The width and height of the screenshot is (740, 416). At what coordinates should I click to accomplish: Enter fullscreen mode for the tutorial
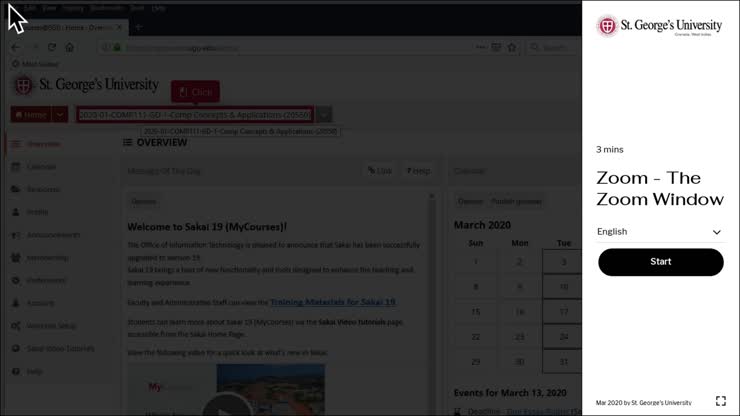(x=721, y=401)
